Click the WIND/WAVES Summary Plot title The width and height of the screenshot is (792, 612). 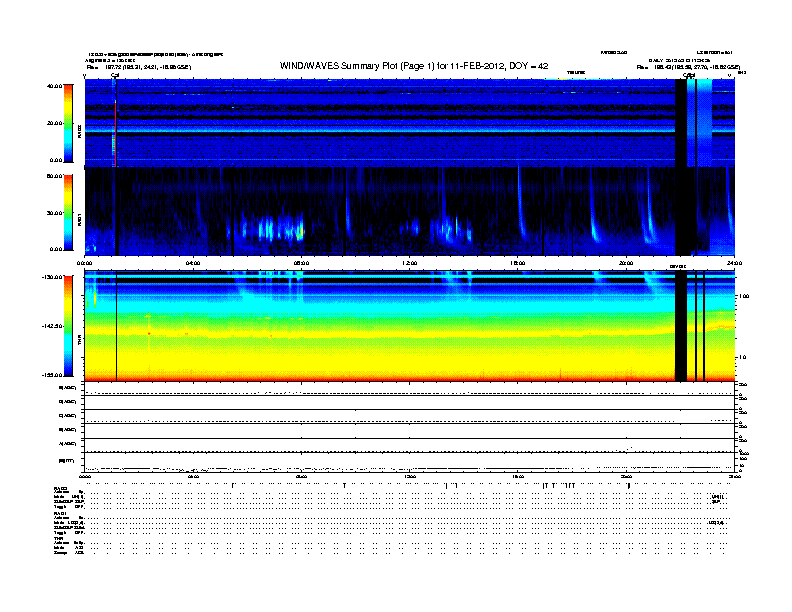click(x=414, y=66)
